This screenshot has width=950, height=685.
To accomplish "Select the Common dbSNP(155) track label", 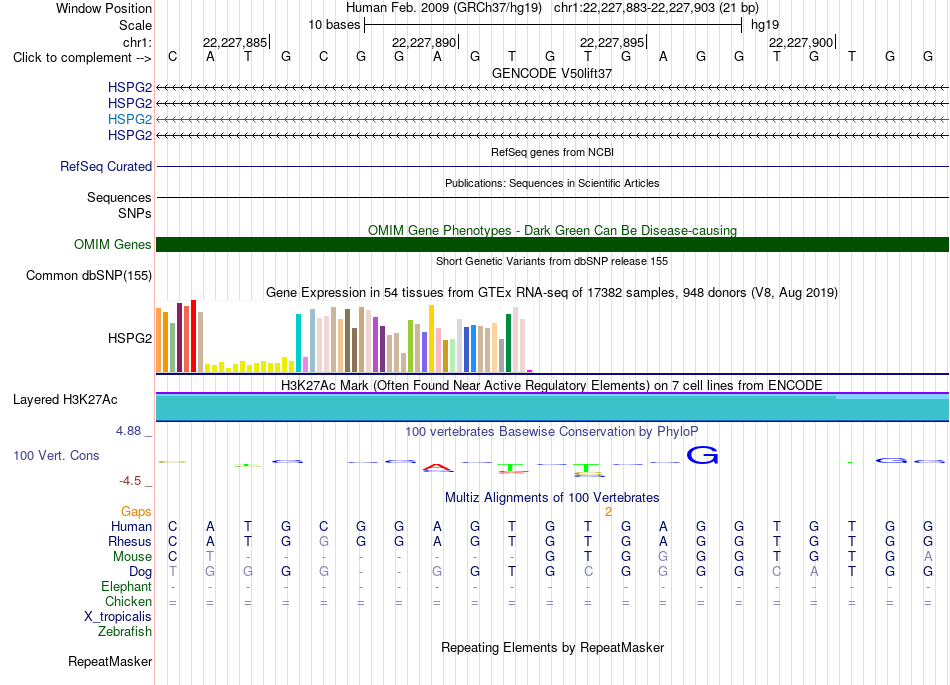I will pyautogui.click(x=89, y=276).
